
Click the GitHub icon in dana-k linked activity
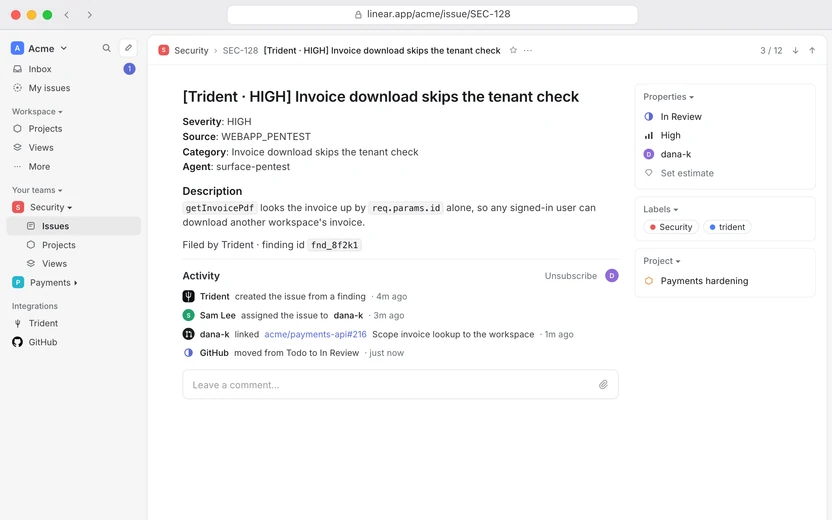coord(188,334)
